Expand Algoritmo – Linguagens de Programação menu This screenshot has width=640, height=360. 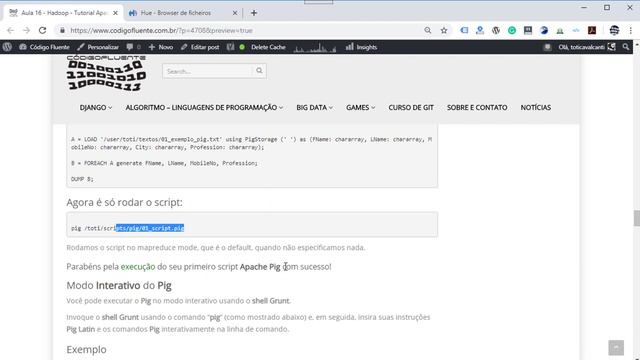(204, 107)
